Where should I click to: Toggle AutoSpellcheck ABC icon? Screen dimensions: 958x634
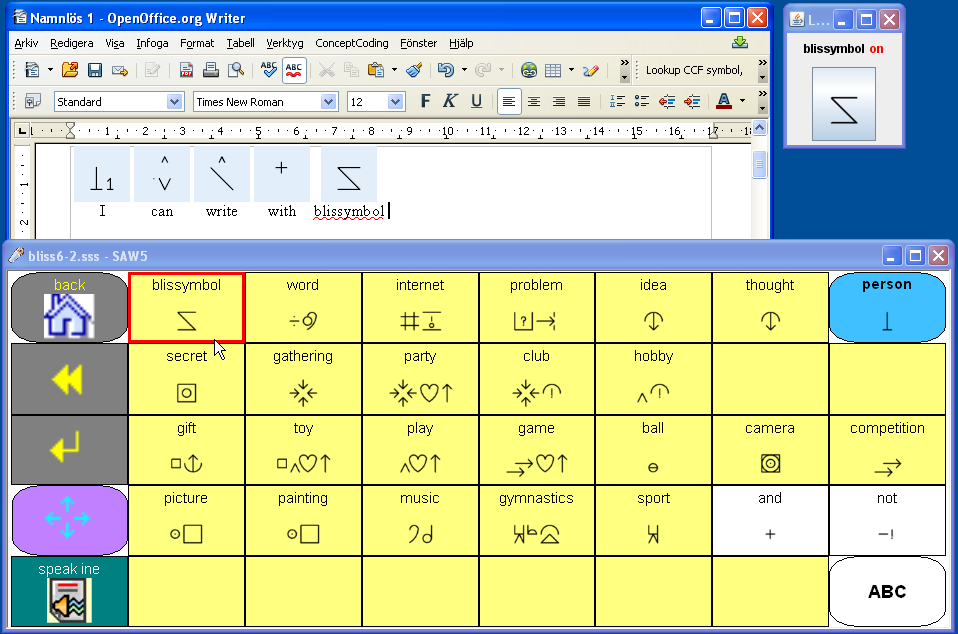pyautogui.click(x=294, y=70)
